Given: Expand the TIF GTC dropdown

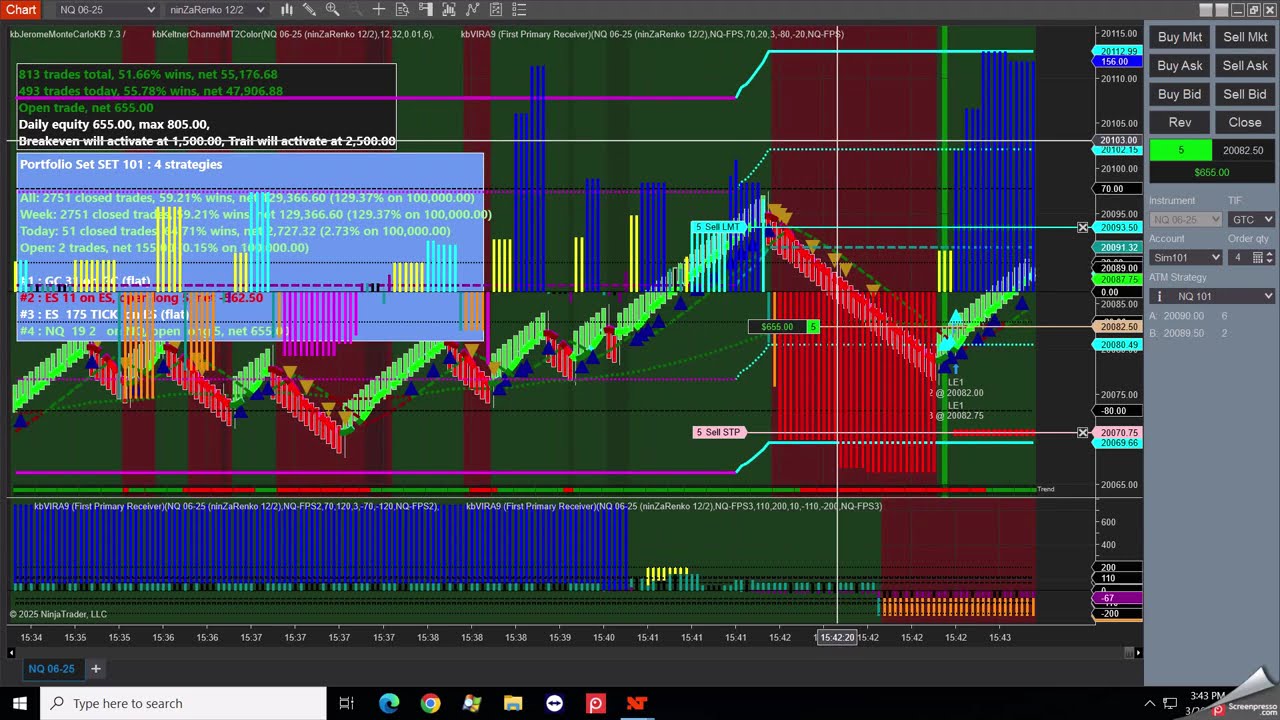Looking at the screenshot, I should click(1253, 219).
